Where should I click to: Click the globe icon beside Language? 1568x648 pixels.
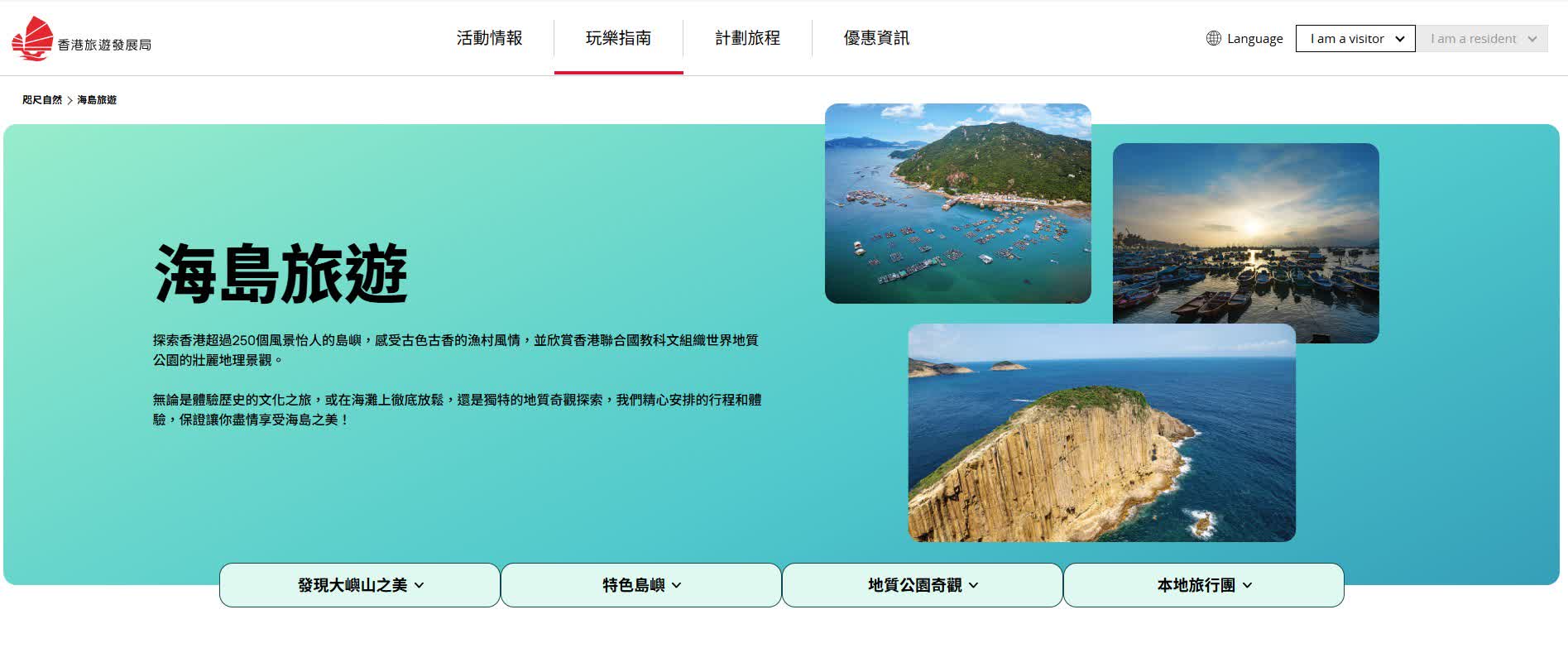tap(1213, 38)
